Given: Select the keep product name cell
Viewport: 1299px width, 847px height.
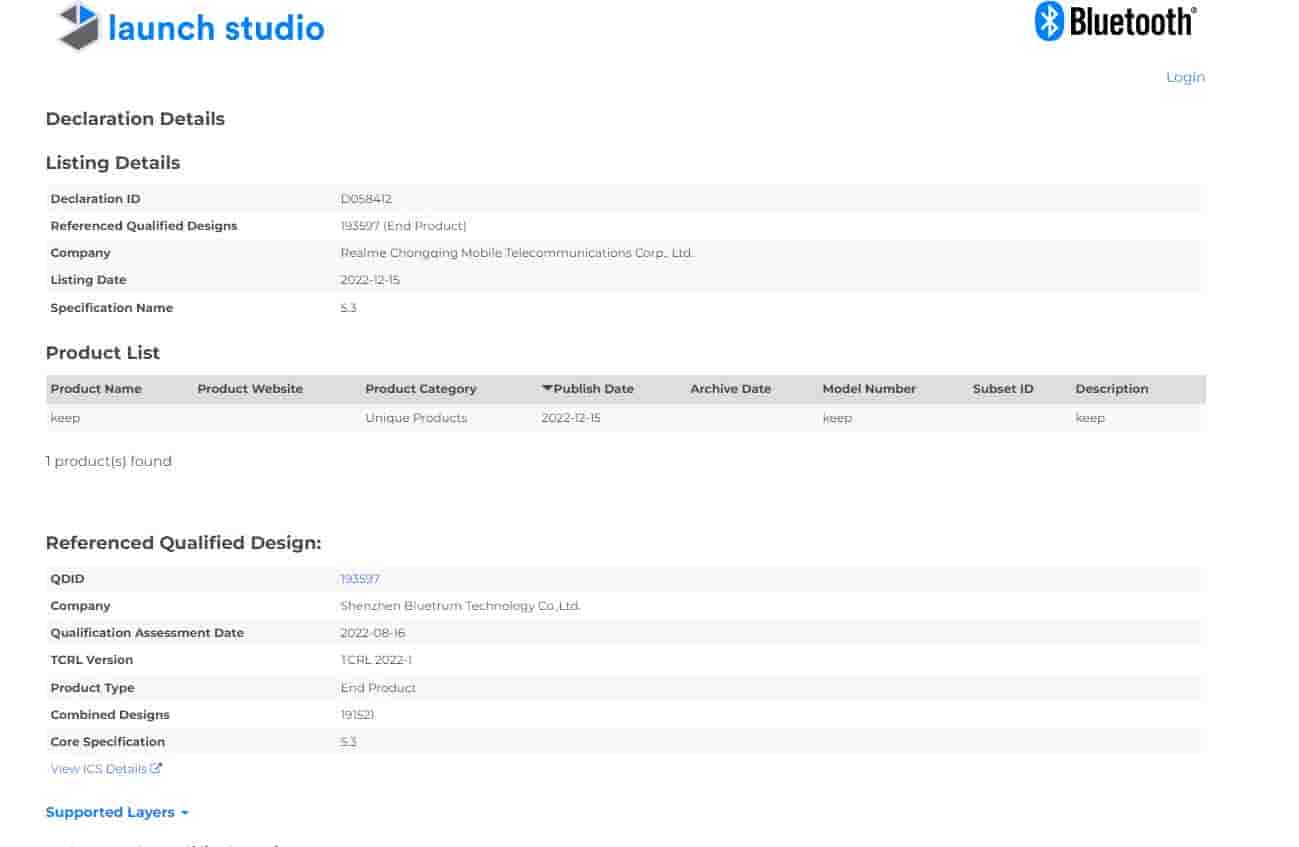Looking at the screenshot, I should click(x=65, y=417).
